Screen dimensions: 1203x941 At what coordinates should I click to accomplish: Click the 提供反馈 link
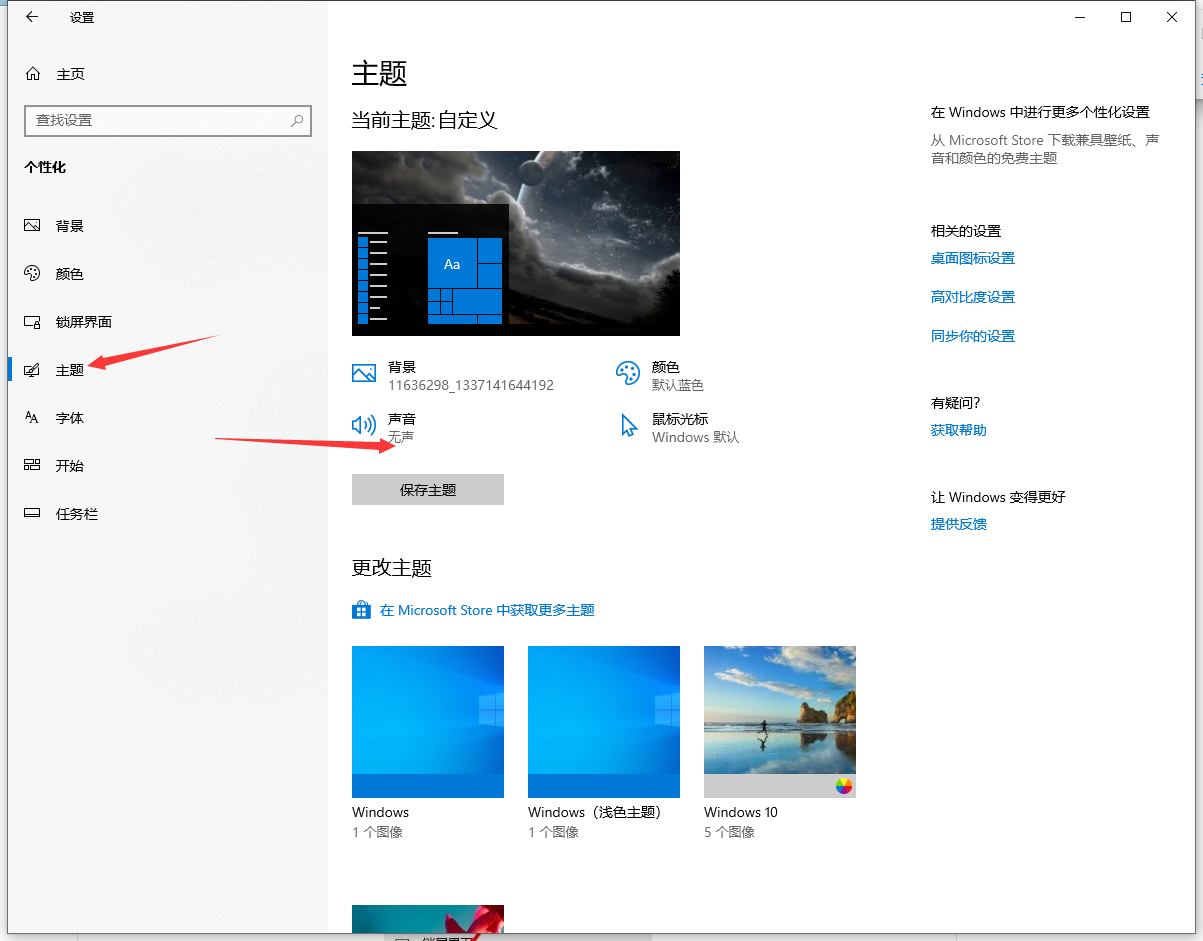959,524
